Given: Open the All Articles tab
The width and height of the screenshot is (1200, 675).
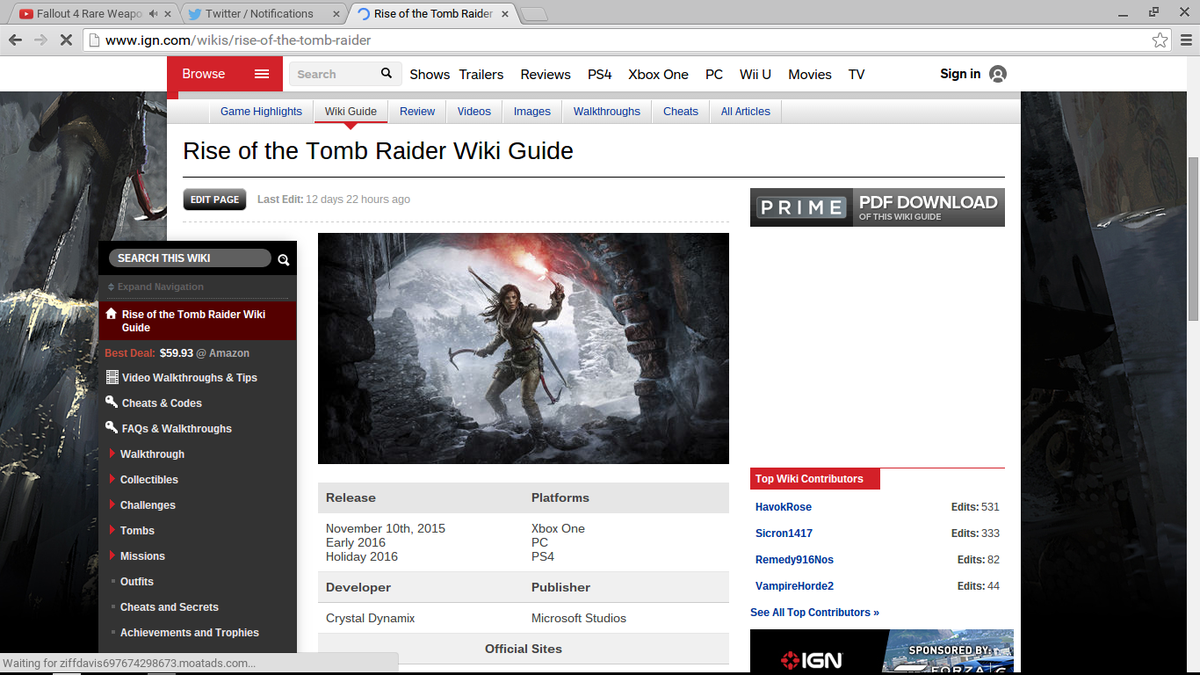Looking at the screenshot, I should point(746,111).
